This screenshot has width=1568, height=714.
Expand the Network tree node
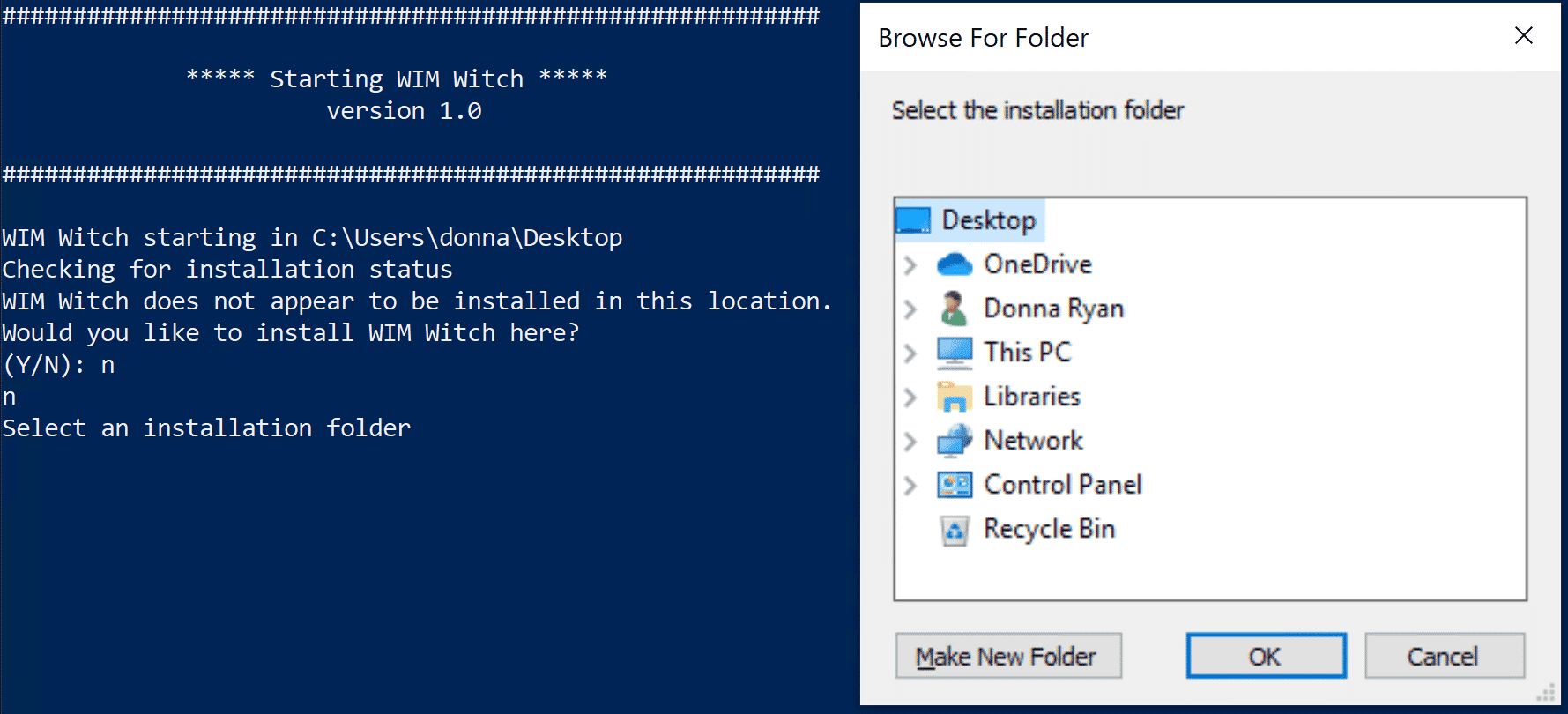click(x=910, y=441)
